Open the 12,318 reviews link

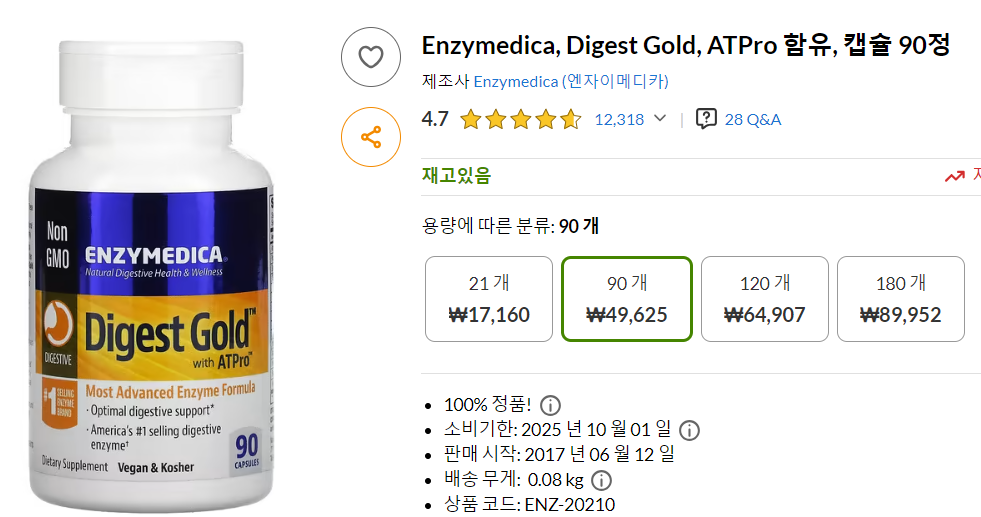619,120
